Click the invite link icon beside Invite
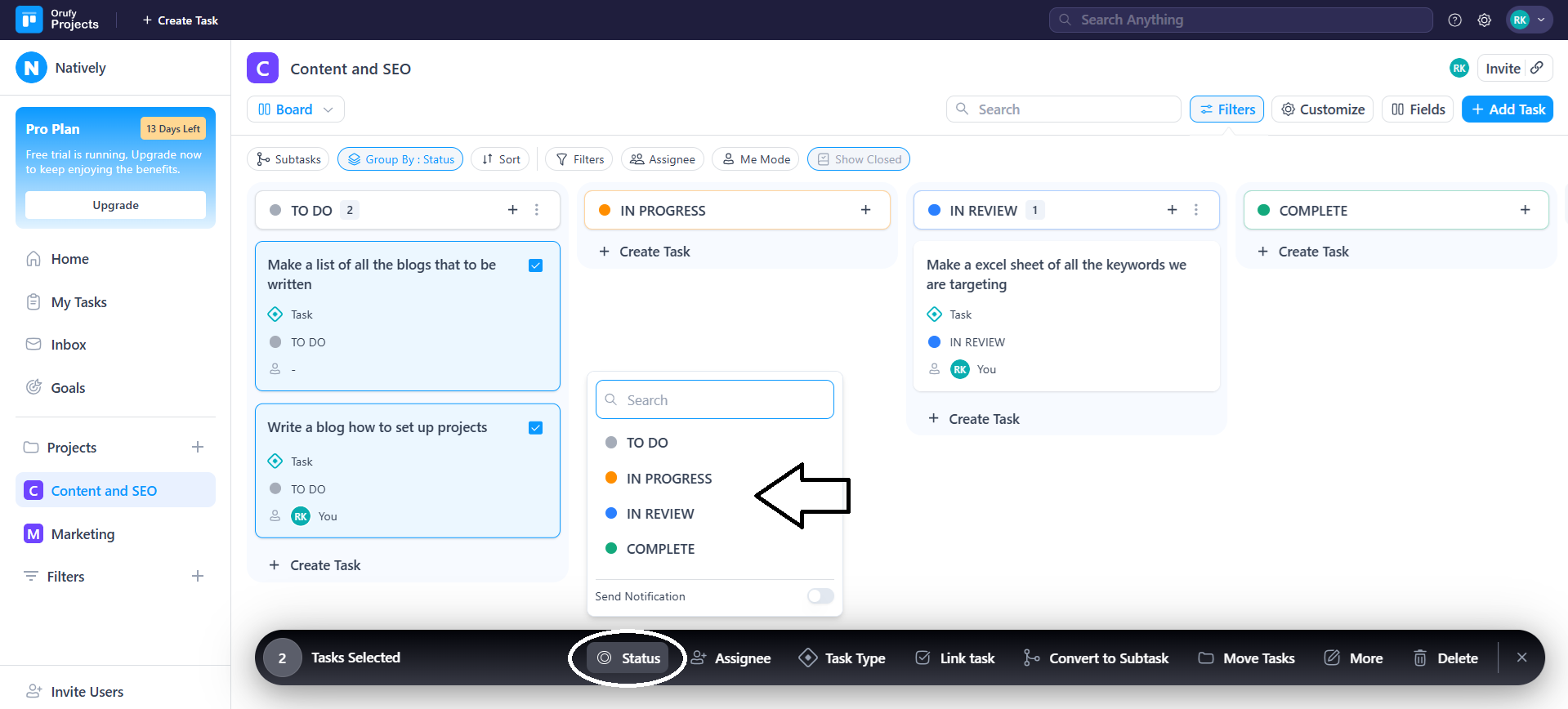The width and height of the screenshot is (1568, 709). [1537, 69]
